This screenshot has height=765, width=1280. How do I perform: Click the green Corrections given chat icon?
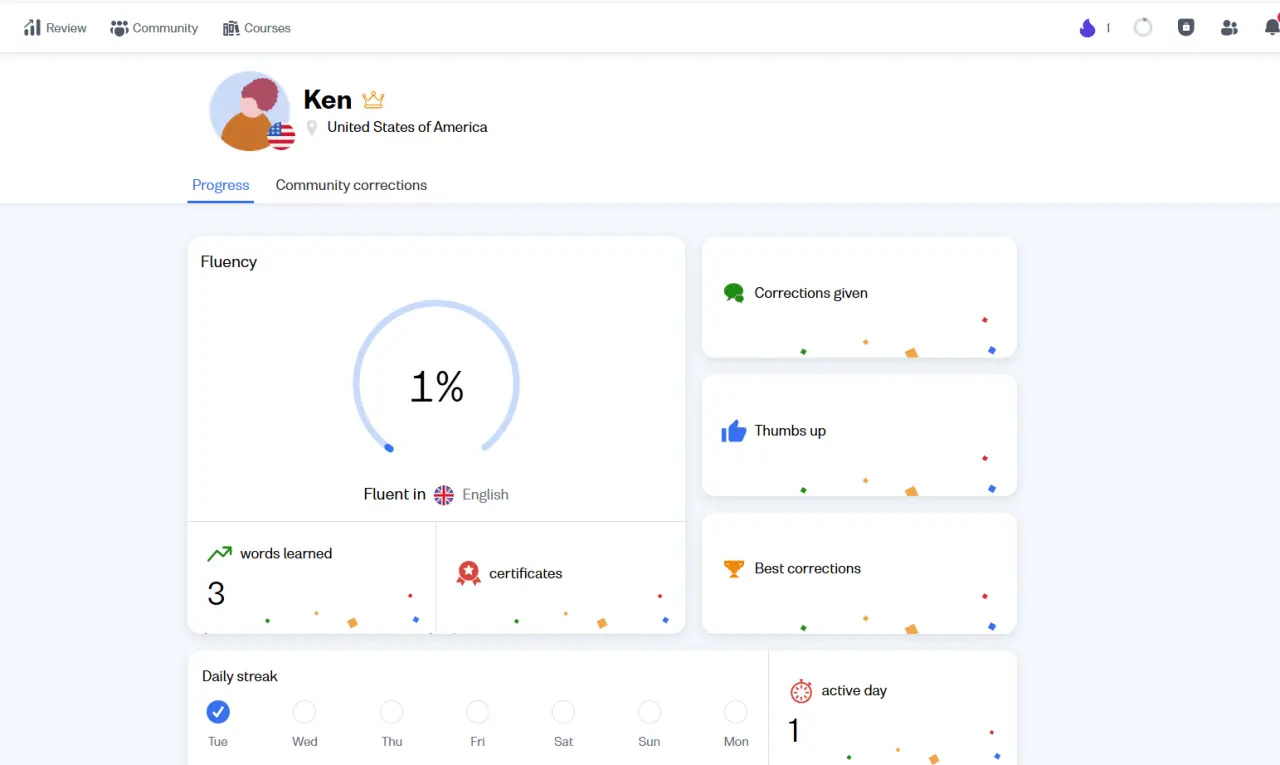(x=734, y=293)
